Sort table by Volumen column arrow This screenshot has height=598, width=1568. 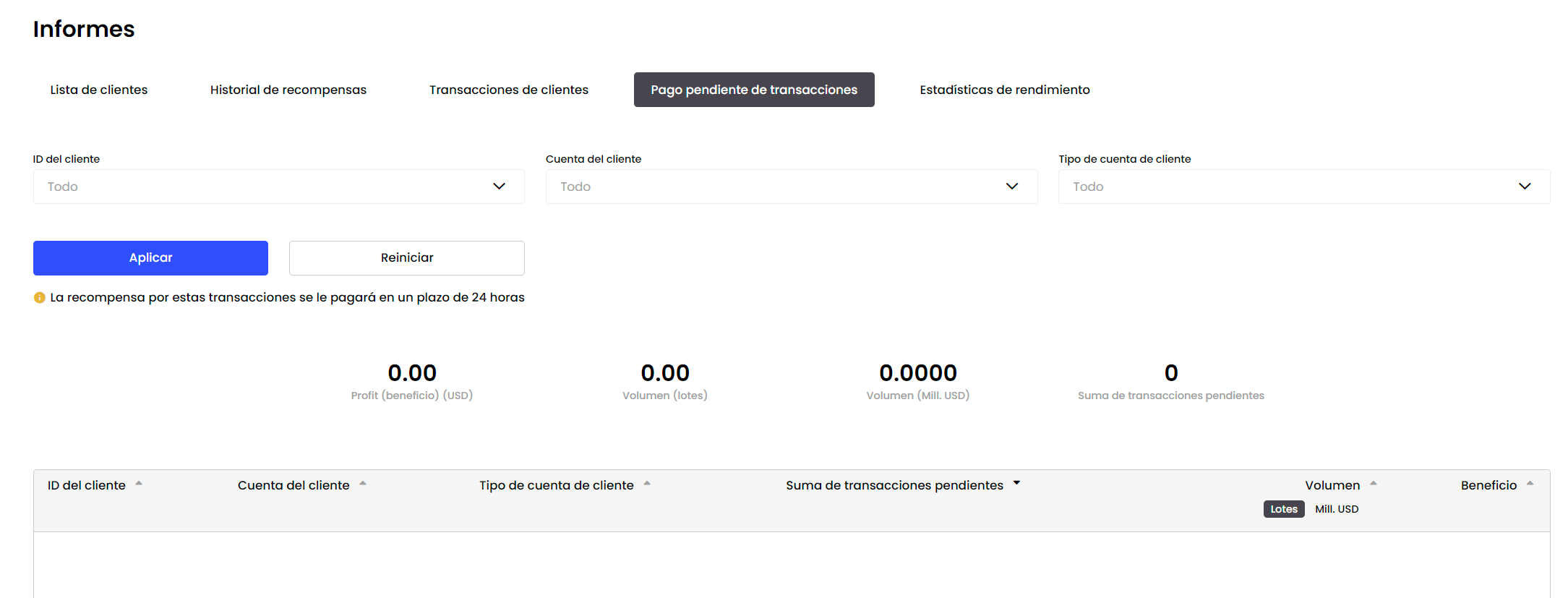coord(1374,484)
